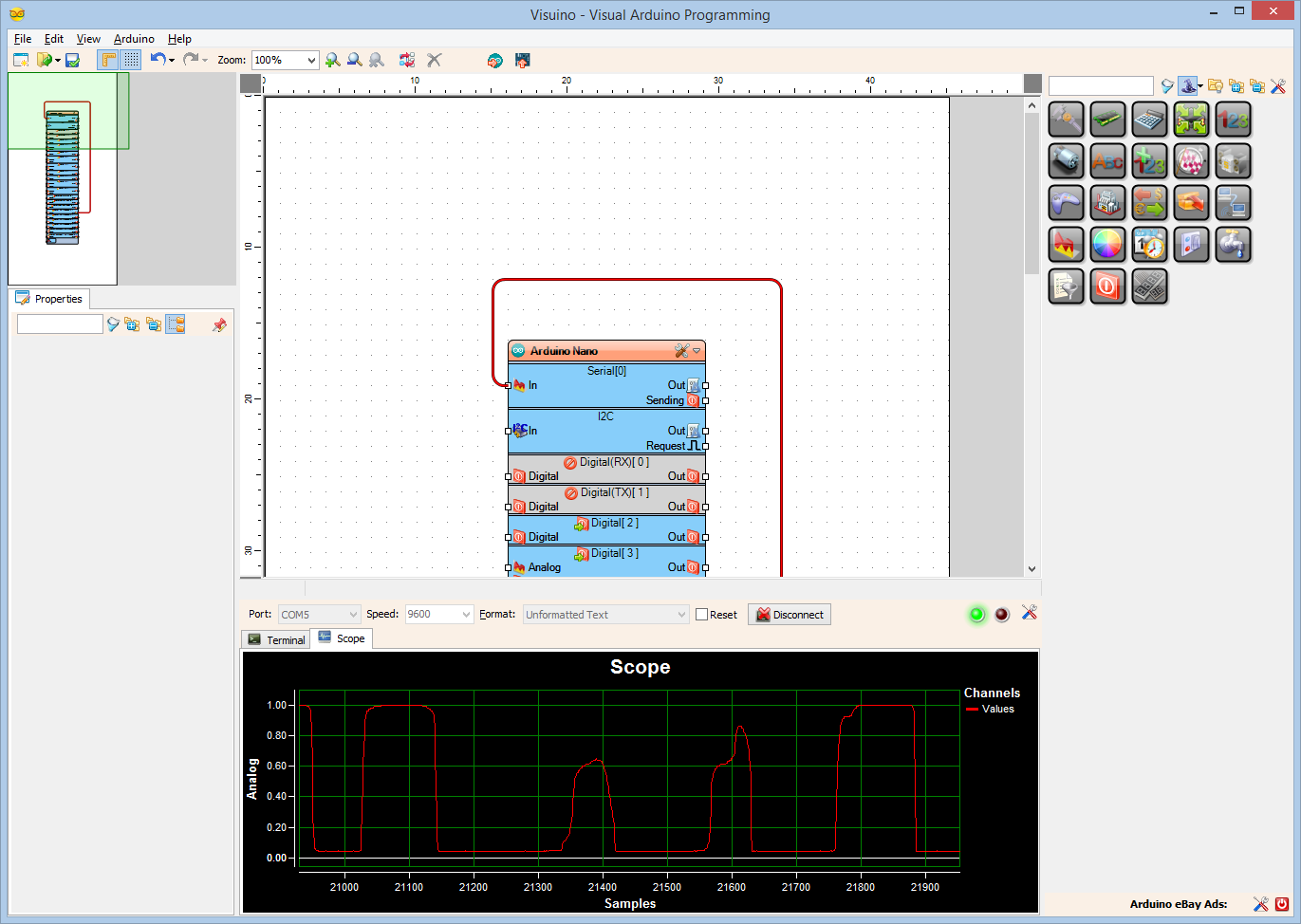The height and width of the screenshot is (924, 1301).
Task: Select the motor components category icon
Action: coord(1066,160)
